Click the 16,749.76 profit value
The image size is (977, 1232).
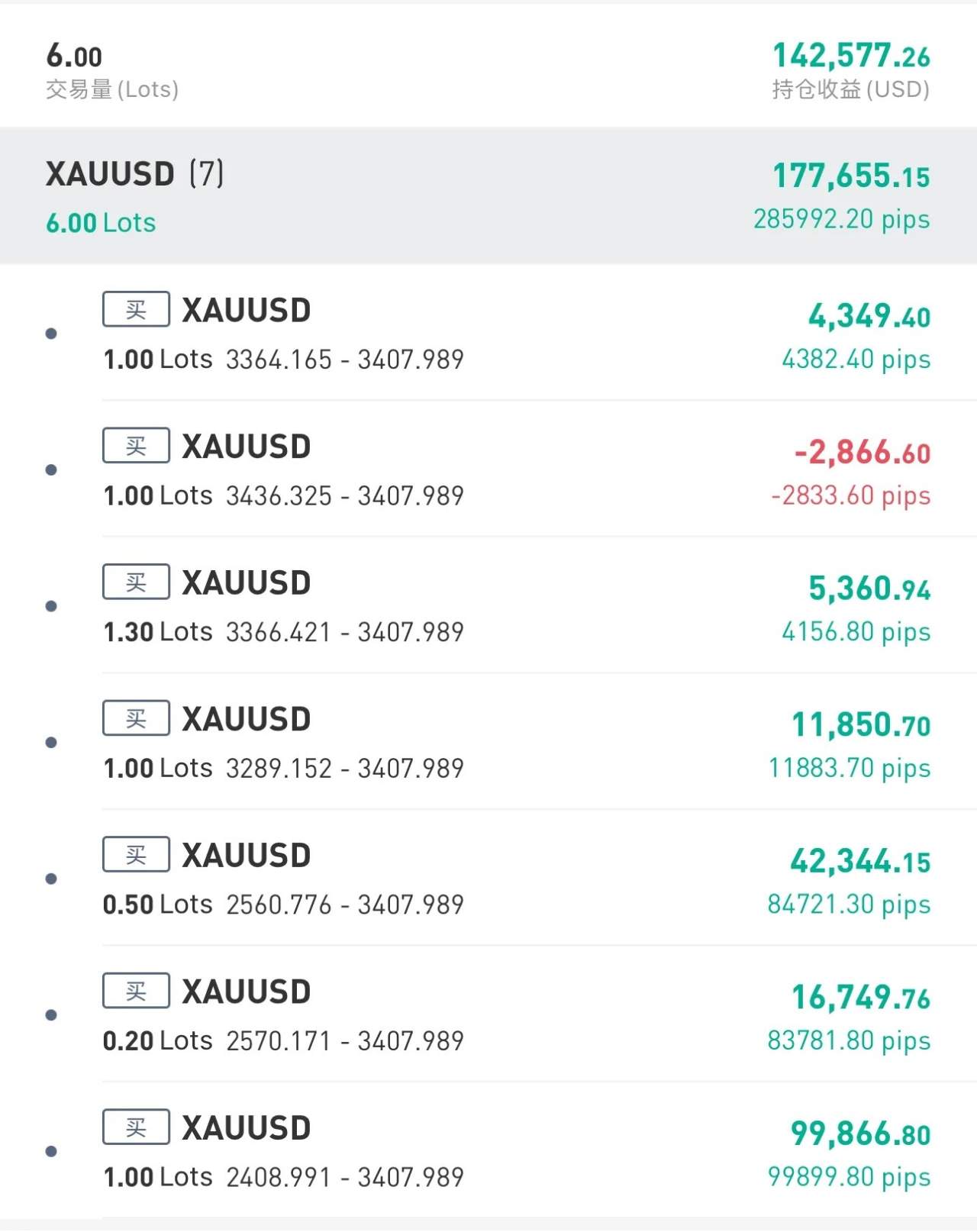click(x=861, y=998)
